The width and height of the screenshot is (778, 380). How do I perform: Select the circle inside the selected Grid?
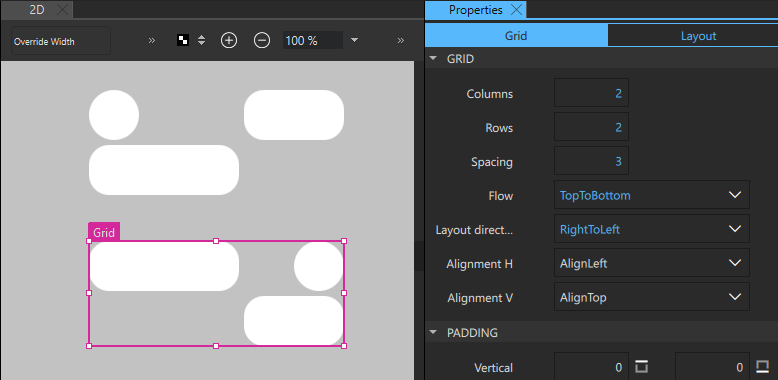point(319,266)
